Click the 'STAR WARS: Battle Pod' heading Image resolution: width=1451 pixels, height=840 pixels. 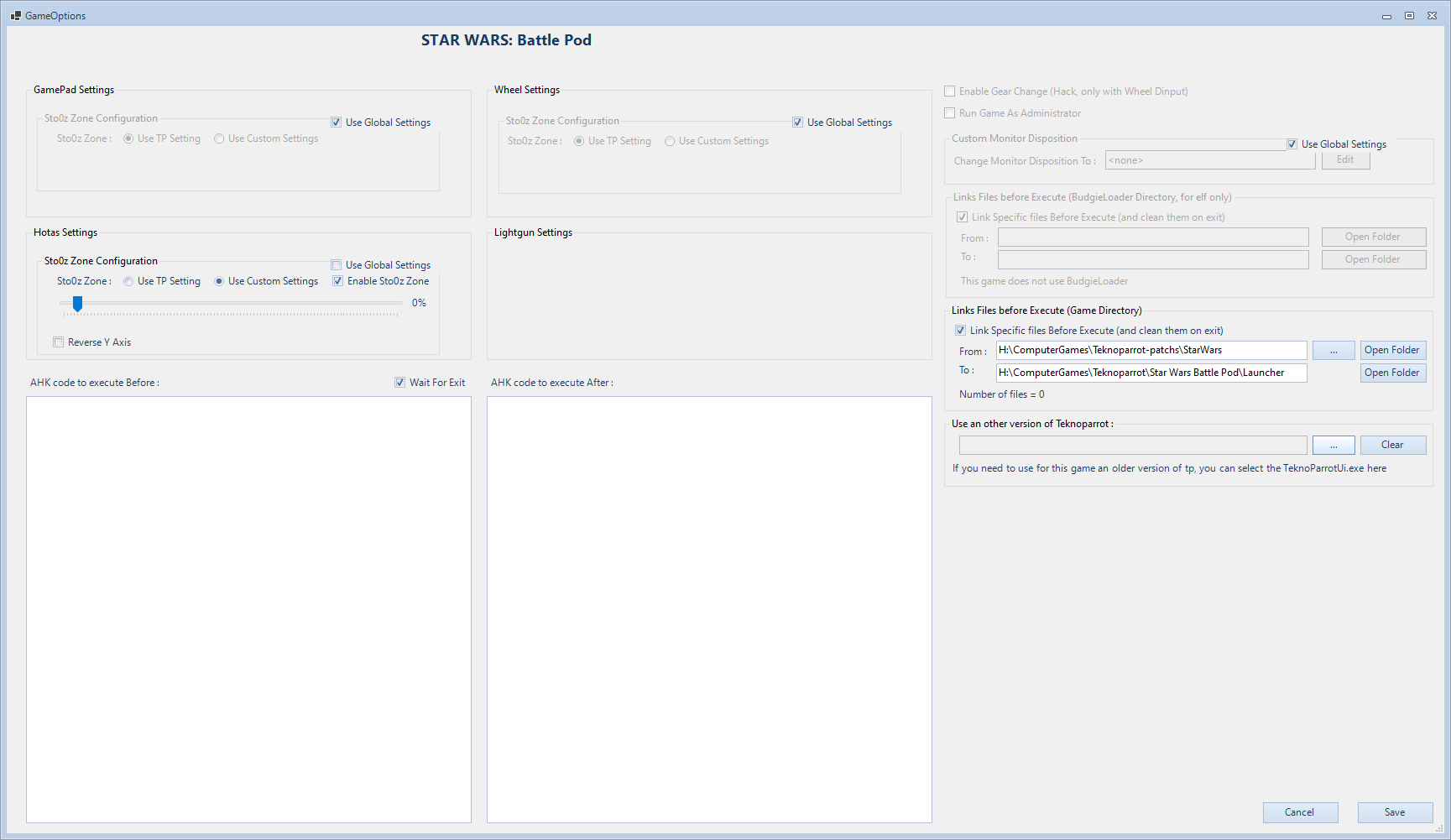tap(506, 40)
